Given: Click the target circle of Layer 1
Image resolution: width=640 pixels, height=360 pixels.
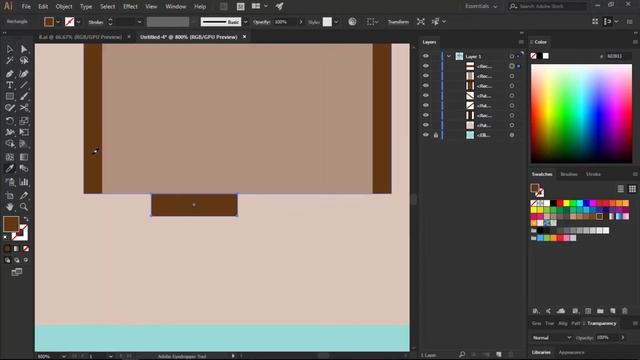Looking at the screenshot, I should coord(512,56).
